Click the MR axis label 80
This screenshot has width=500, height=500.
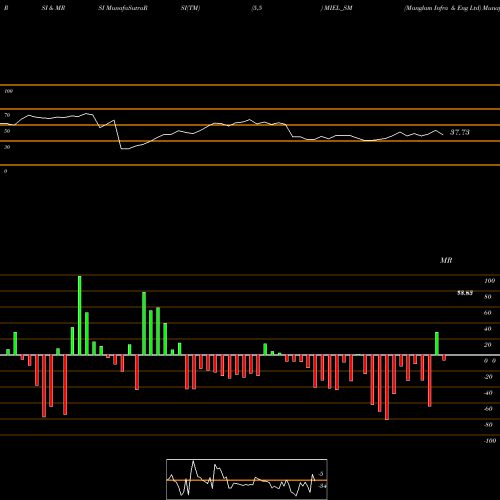(x=488, y=297)
